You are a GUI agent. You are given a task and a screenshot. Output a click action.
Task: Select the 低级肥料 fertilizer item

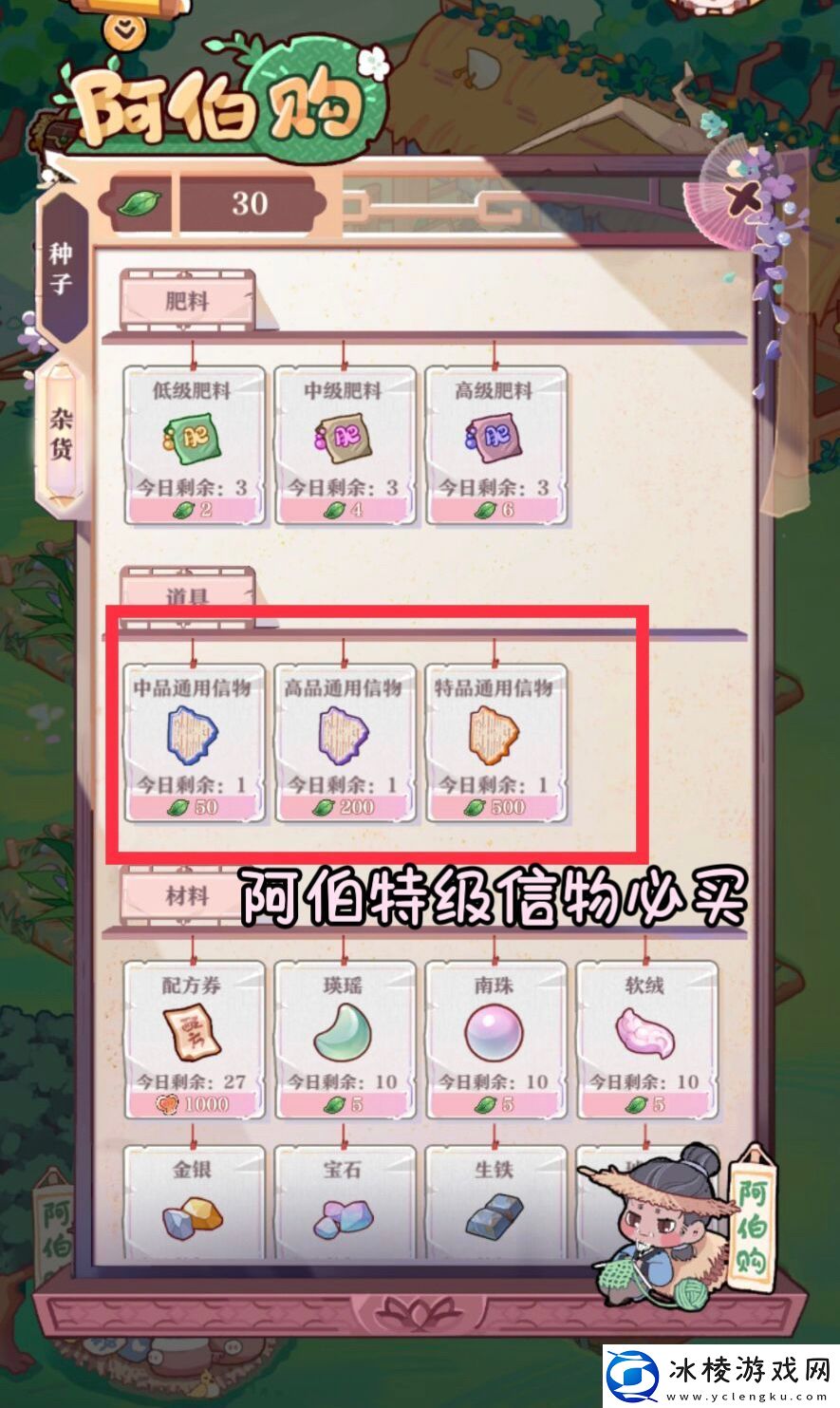click(x=194, y=445)
